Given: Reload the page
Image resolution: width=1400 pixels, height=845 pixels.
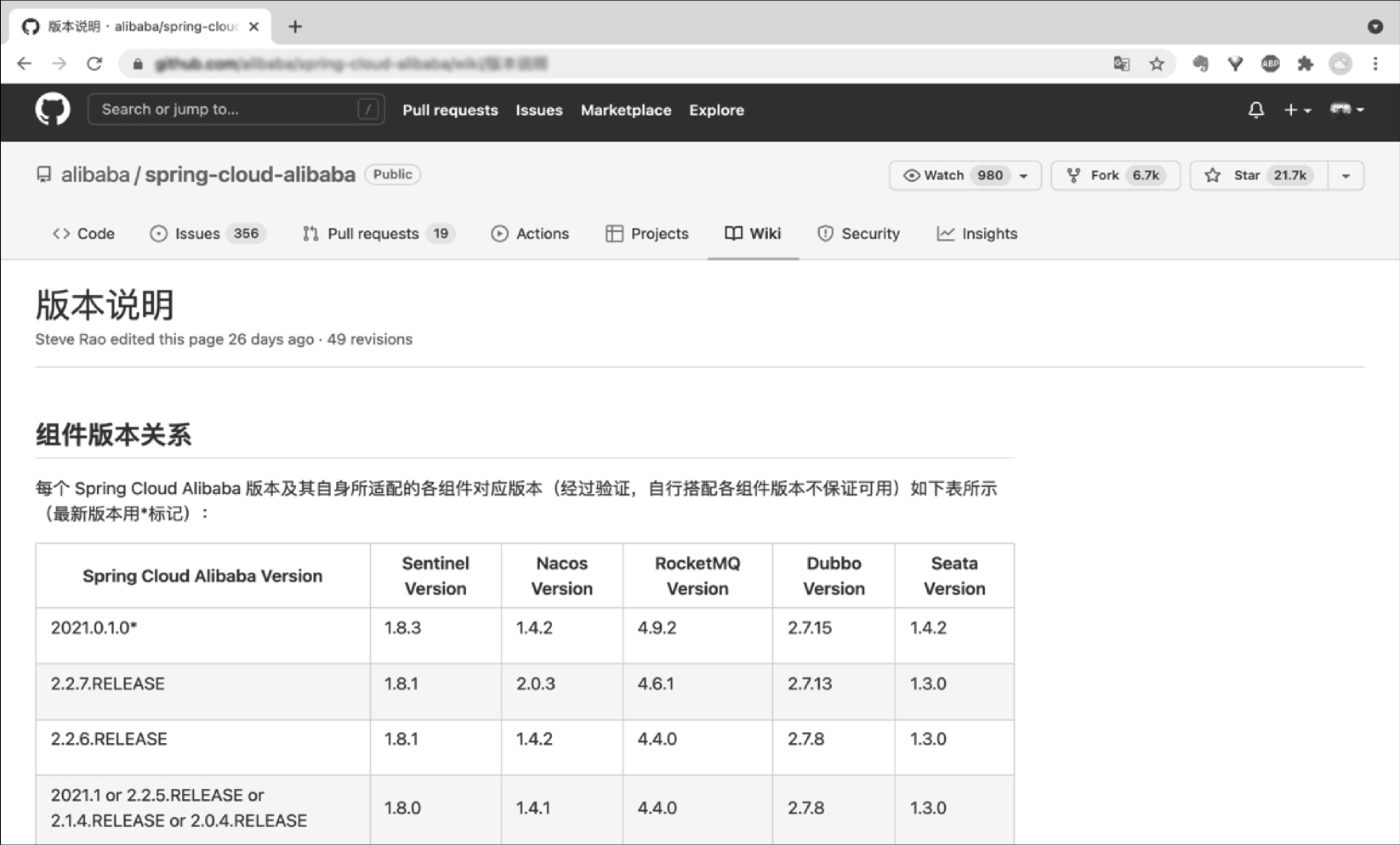Looking at the screenshot, I should coord(94,64).
